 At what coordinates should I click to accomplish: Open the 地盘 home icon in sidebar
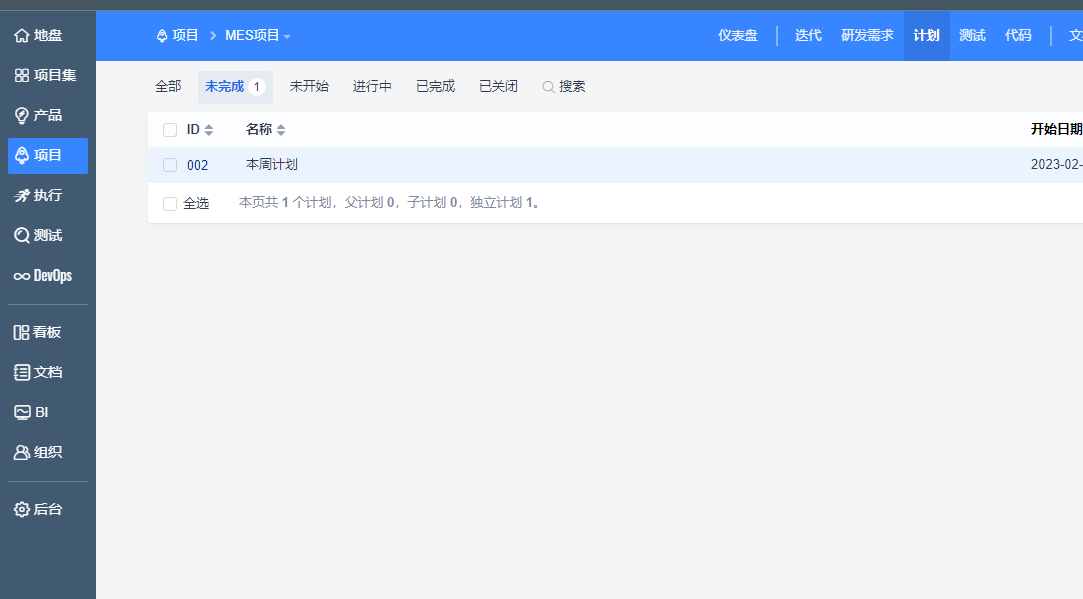tap(21, 35)
